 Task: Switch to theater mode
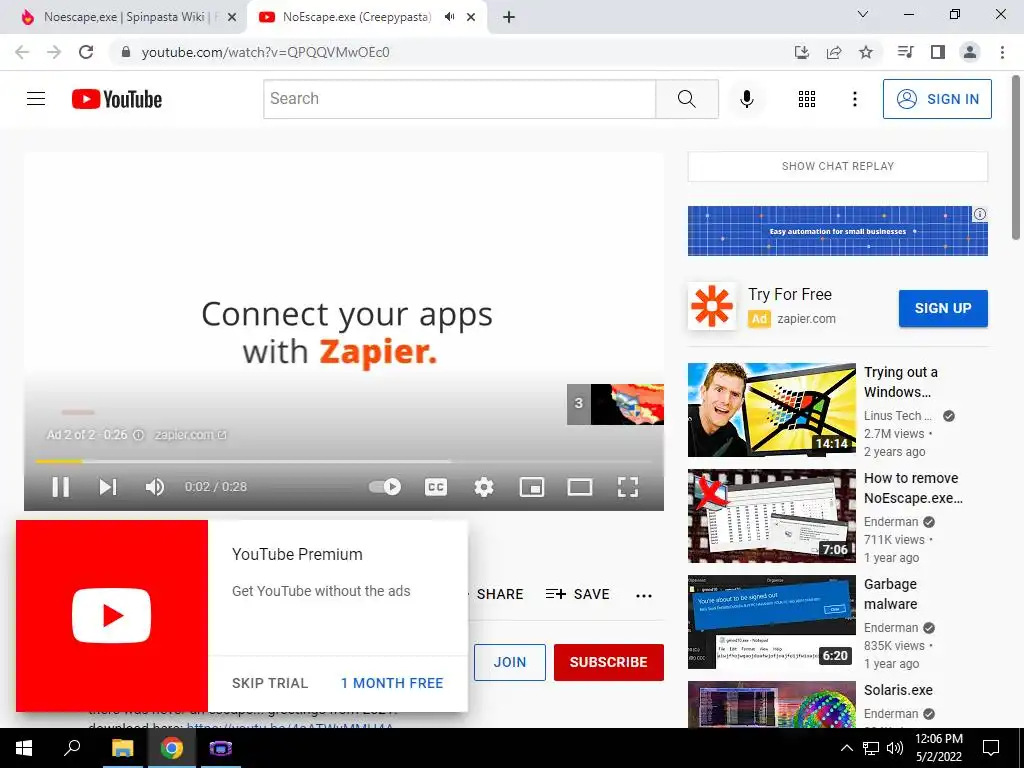[579, 487]
